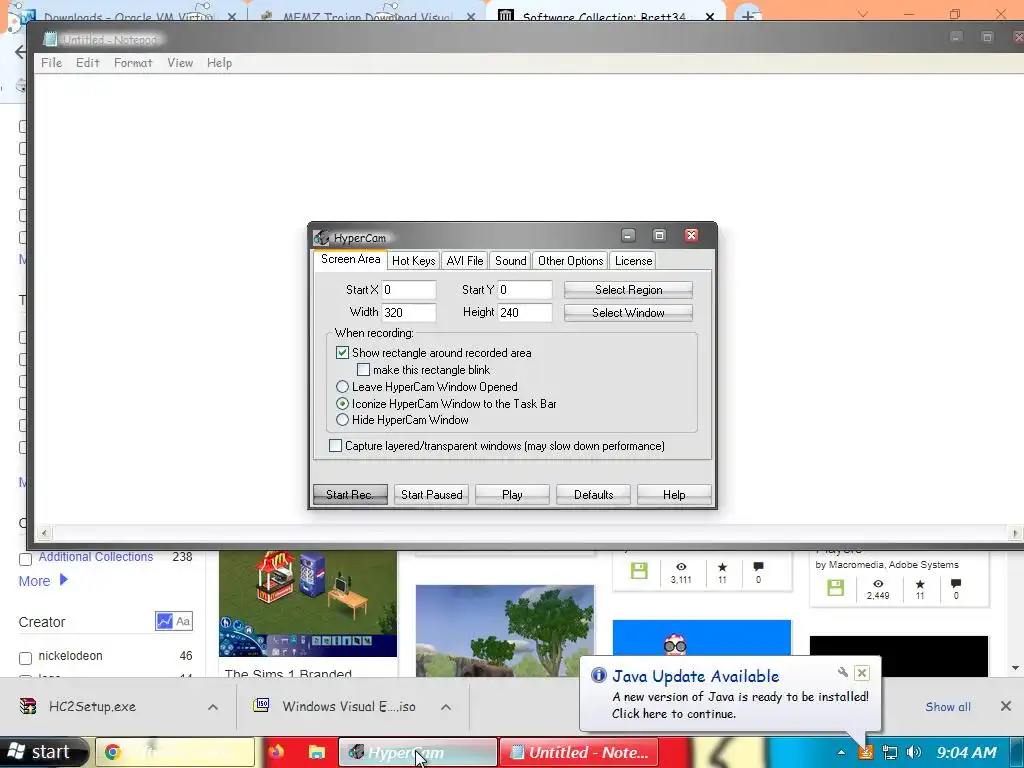1024x768 pixels.
Task: Expand Windows Visual E...iso download options
Action: coord(446,707)
